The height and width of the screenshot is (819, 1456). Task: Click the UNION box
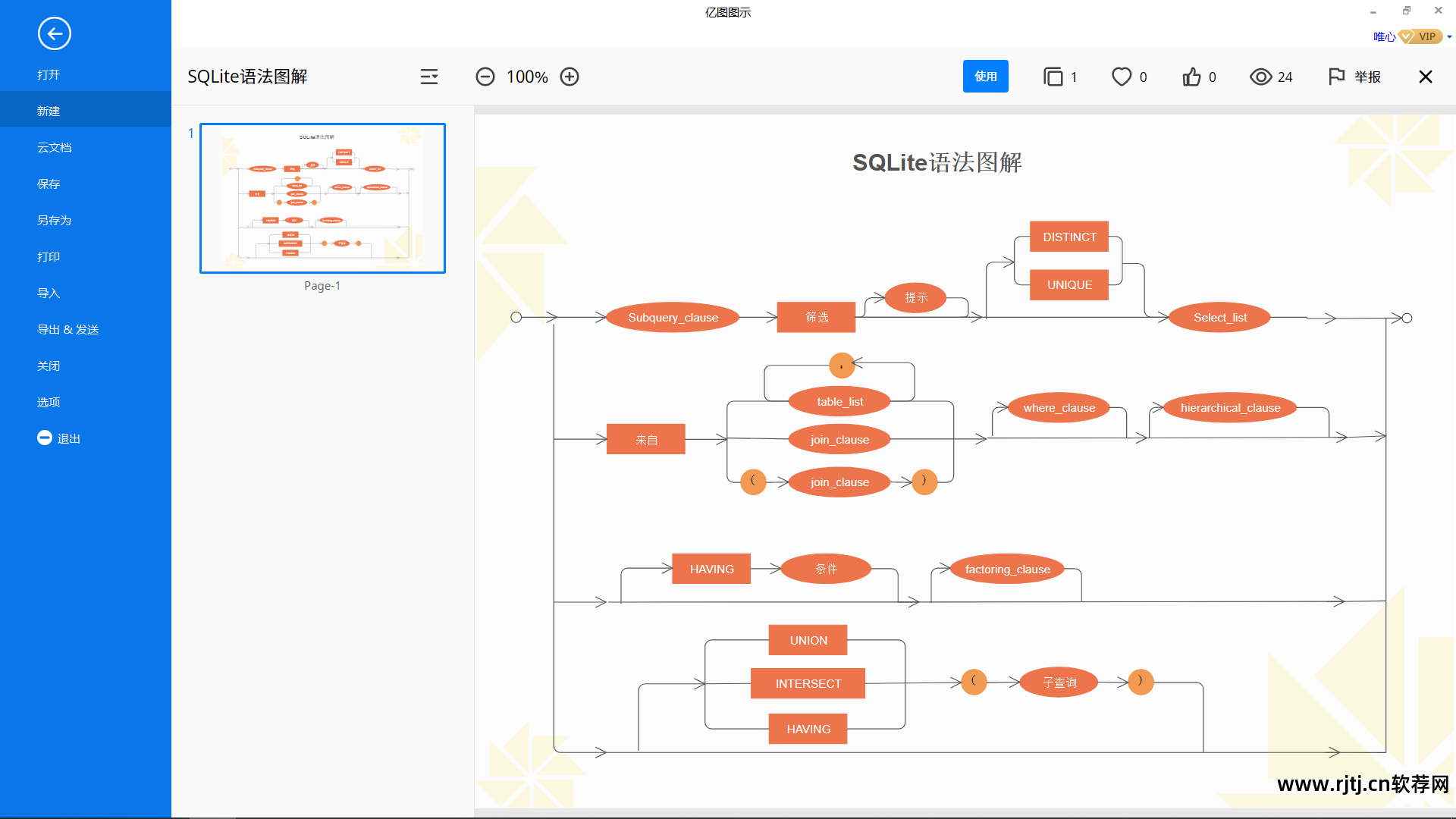808,640
